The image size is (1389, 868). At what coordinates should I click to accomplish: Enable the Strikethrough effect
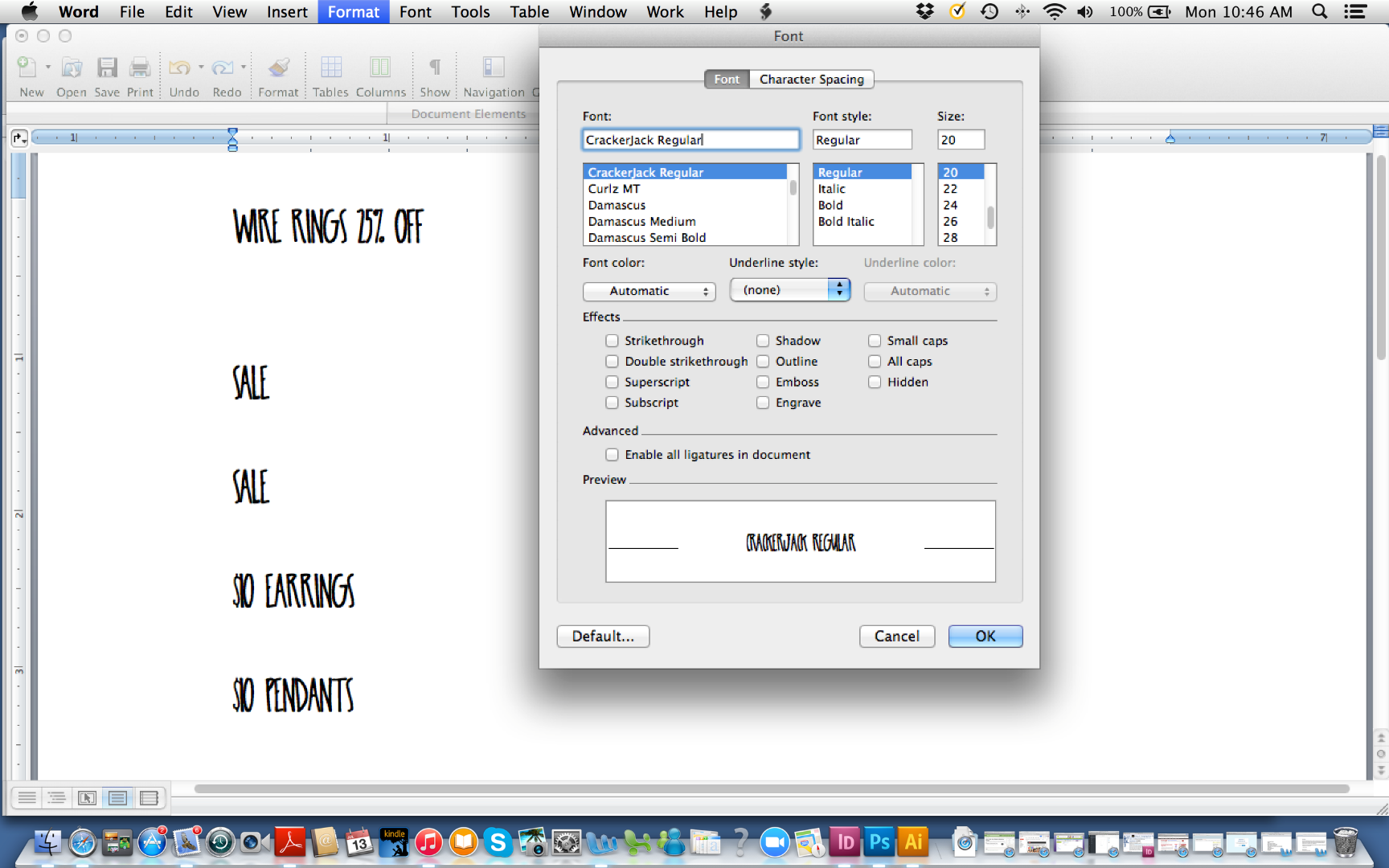[612, 341]
